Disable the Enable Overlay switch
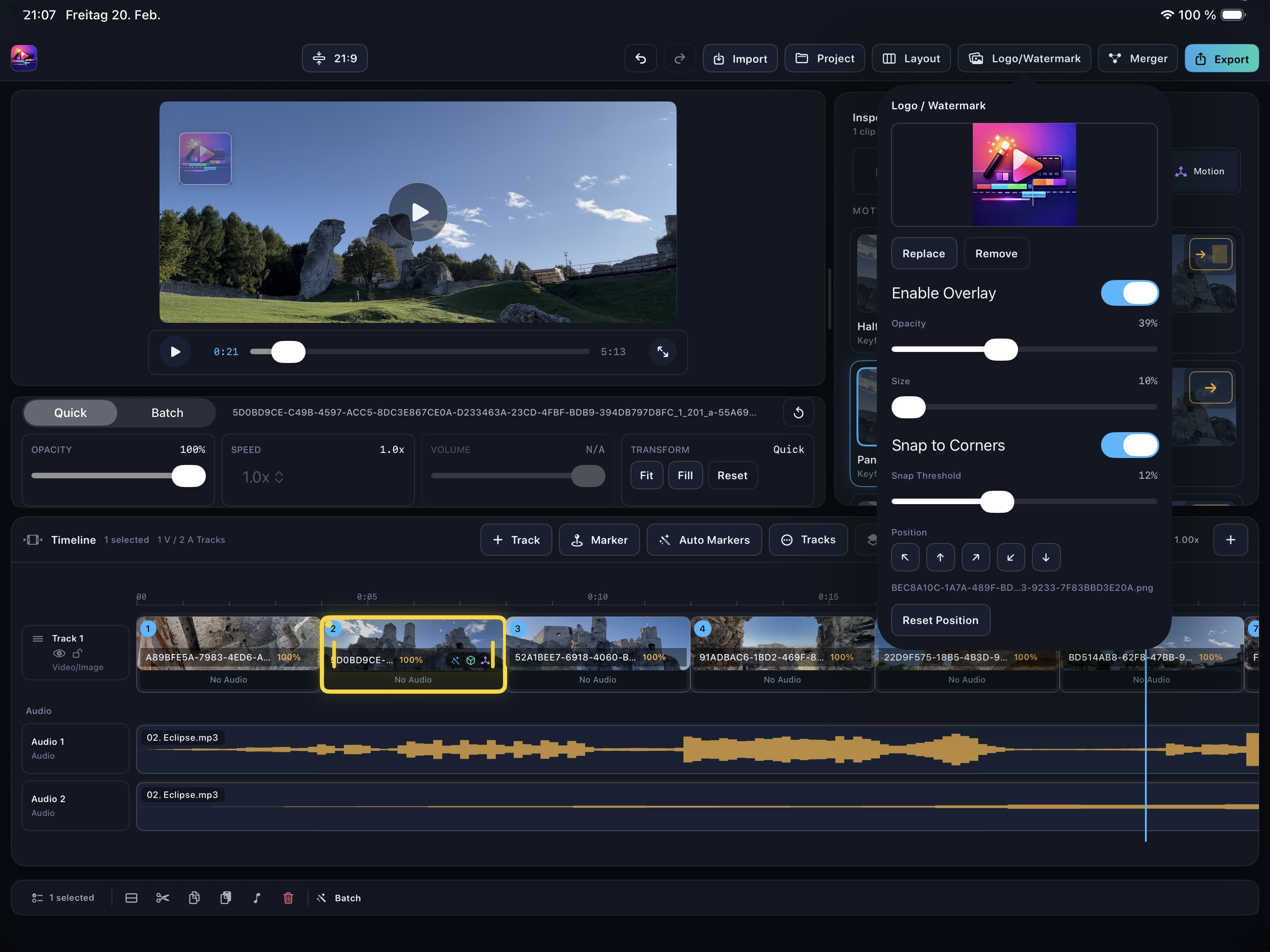Viewport: 1270px width, 952px height. pos(1129,293)
